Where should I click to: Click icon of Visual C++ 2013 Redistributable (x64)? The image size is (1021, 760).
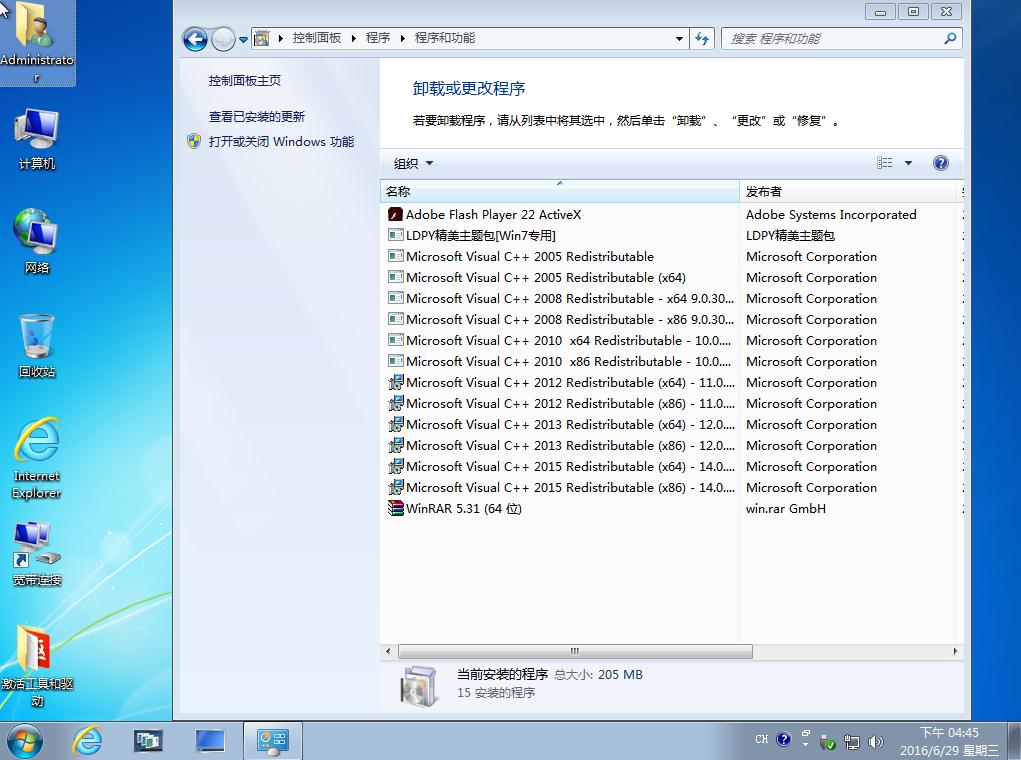click(x=395, y=425)
